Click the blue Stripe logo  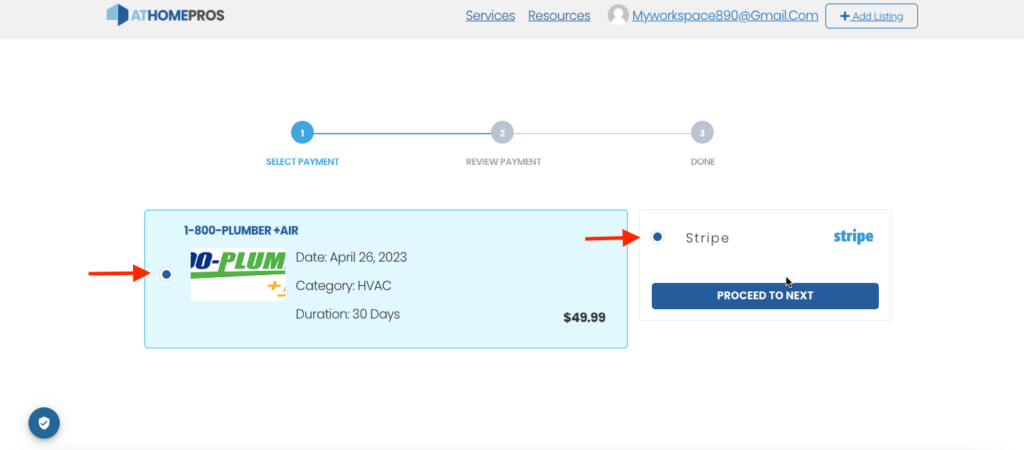pyautogui.click(x=853, y=237)
